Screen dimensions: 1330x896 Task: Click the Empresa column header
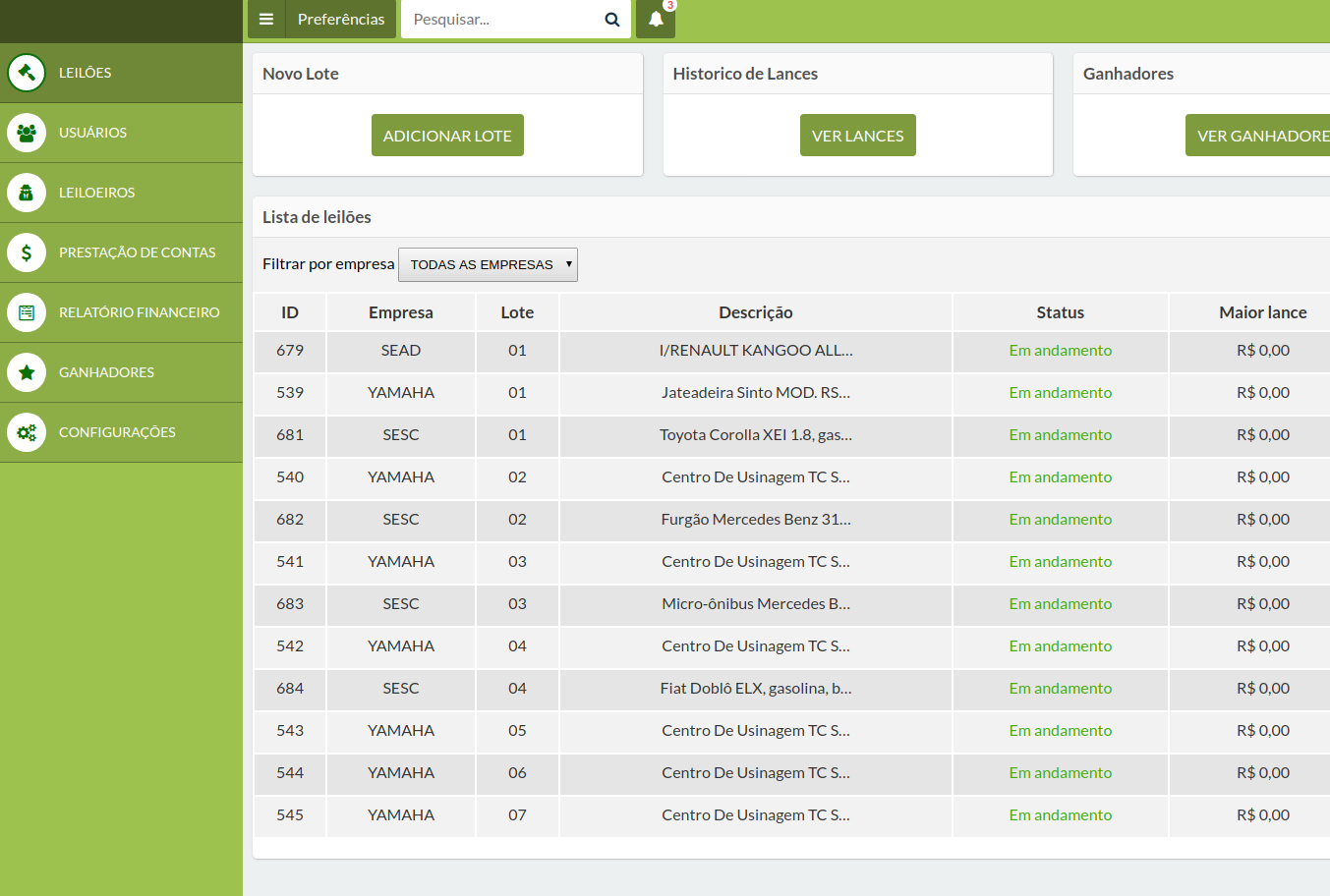click(x=401, y=312)
